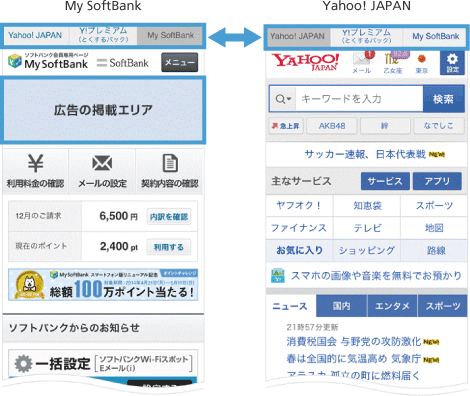The image size is (470, 396).
Task: Open スポーツ link in the services grid
Action: (434, 206)
